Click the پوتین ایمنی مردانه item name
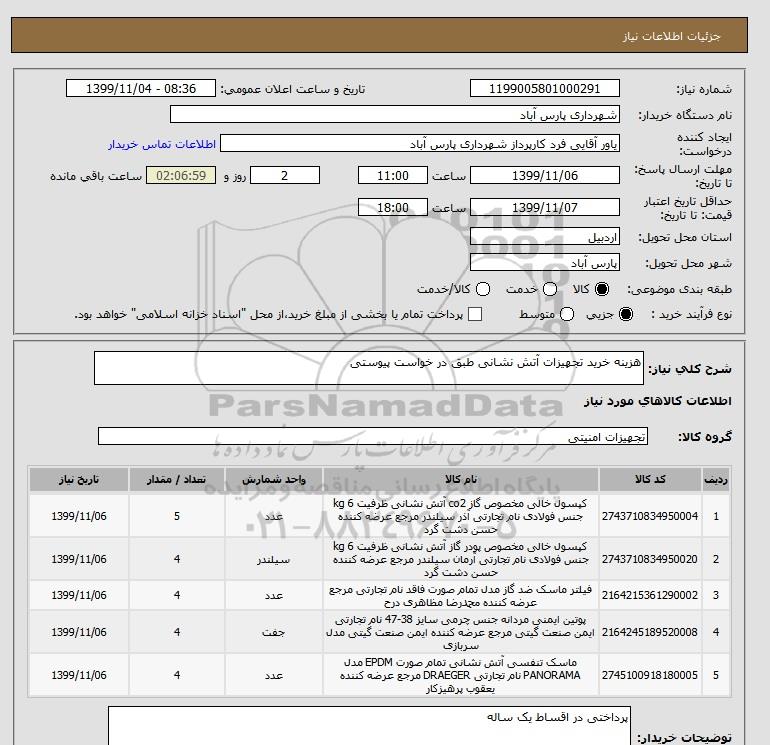The width and height of the screenshot is (770, 745). click(x=461, y=632)
